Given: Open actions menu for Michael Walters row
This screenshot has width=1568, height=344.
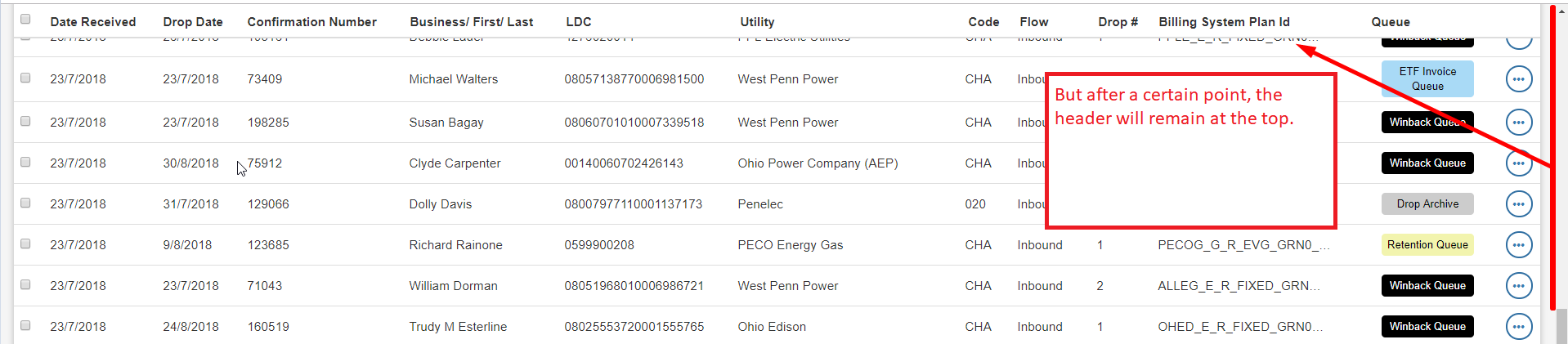Looking at the screenshot, I should (x=1518, y=79).
